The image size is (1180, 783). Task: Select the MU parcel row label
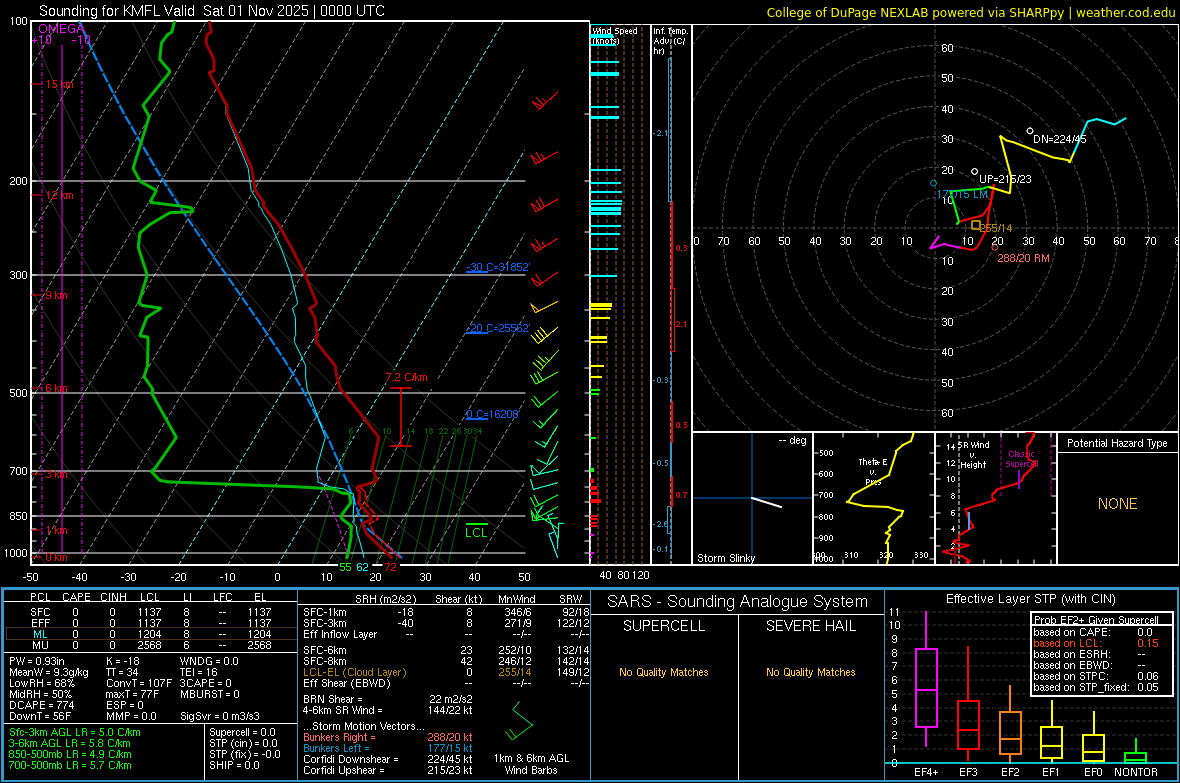click(40, 644)
